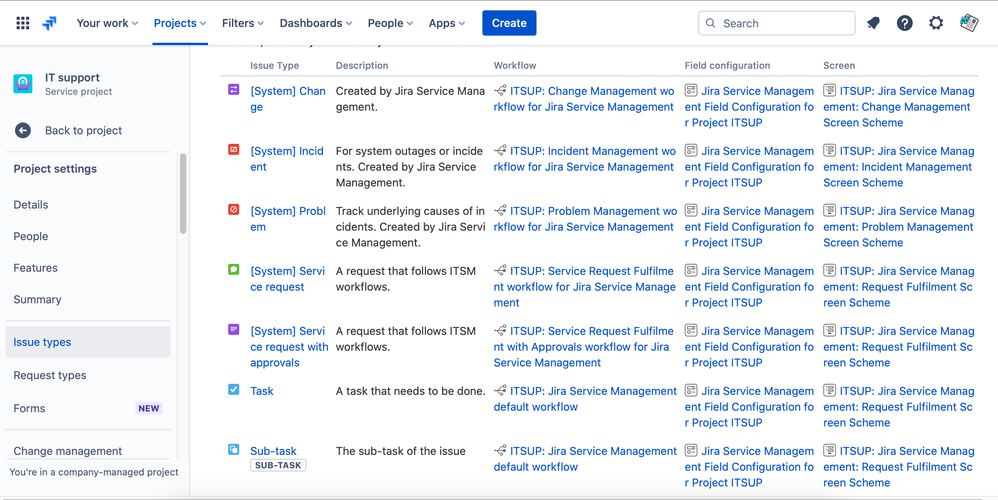
Task: Expand the People dropdown
Action: pos(390,23)
